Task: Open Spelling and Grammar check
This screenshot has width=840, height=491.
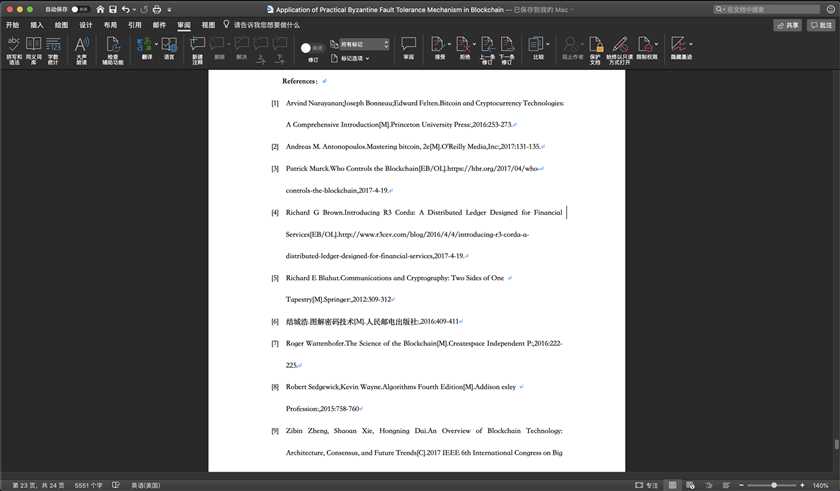Action: click(x=14, y=50)
